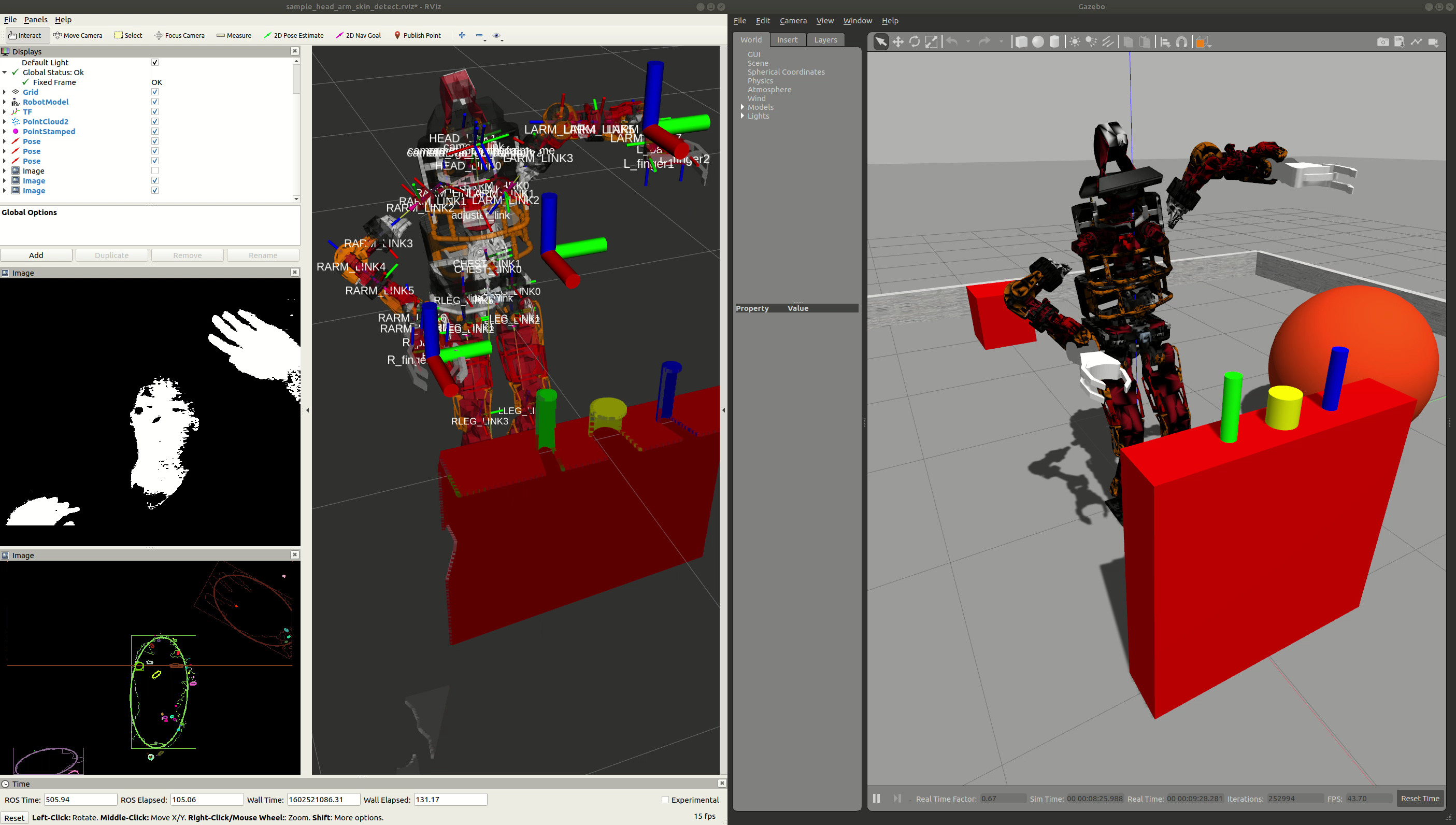Image resolution: width=1456 pixels, height=825 pixels.
Task: Pause the Gazebo simulation
Action: 876,799
